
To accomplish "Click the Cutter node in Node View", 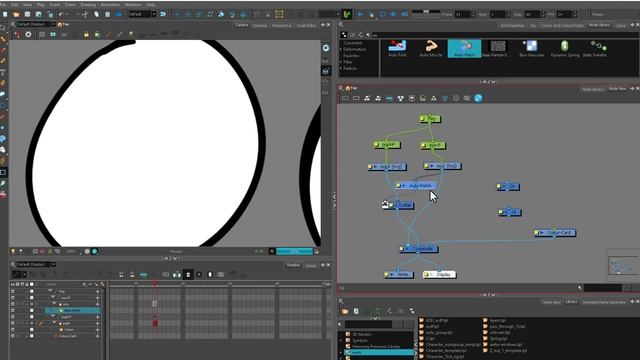I will point(401,205).
